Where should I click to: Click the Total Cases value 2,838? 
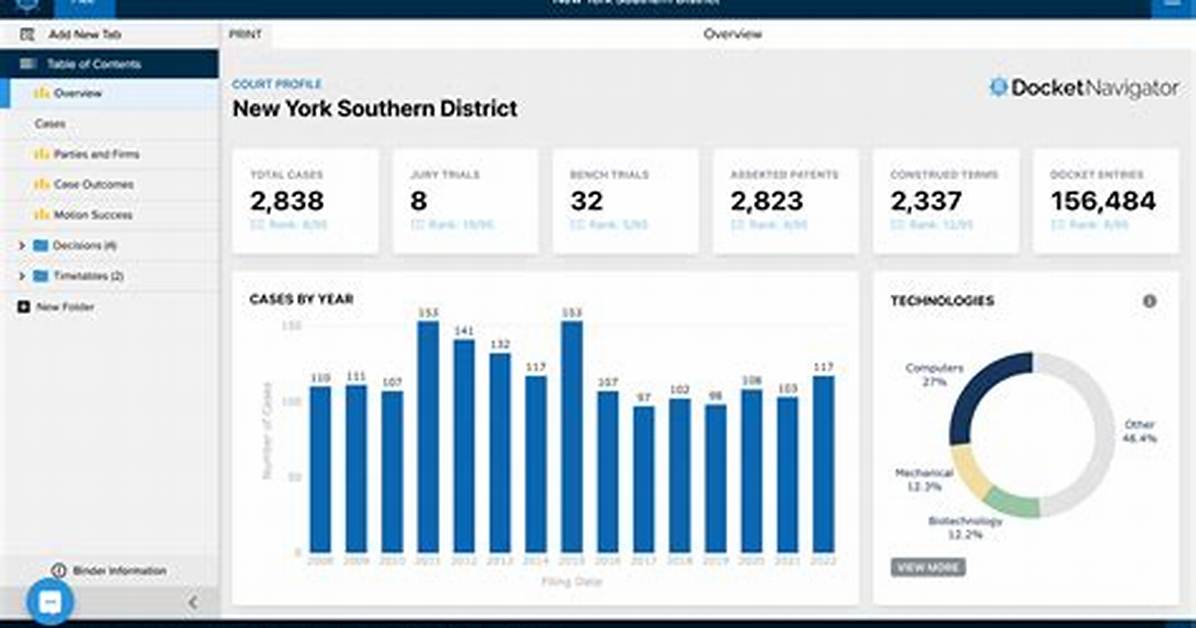(x=287, y=201)
